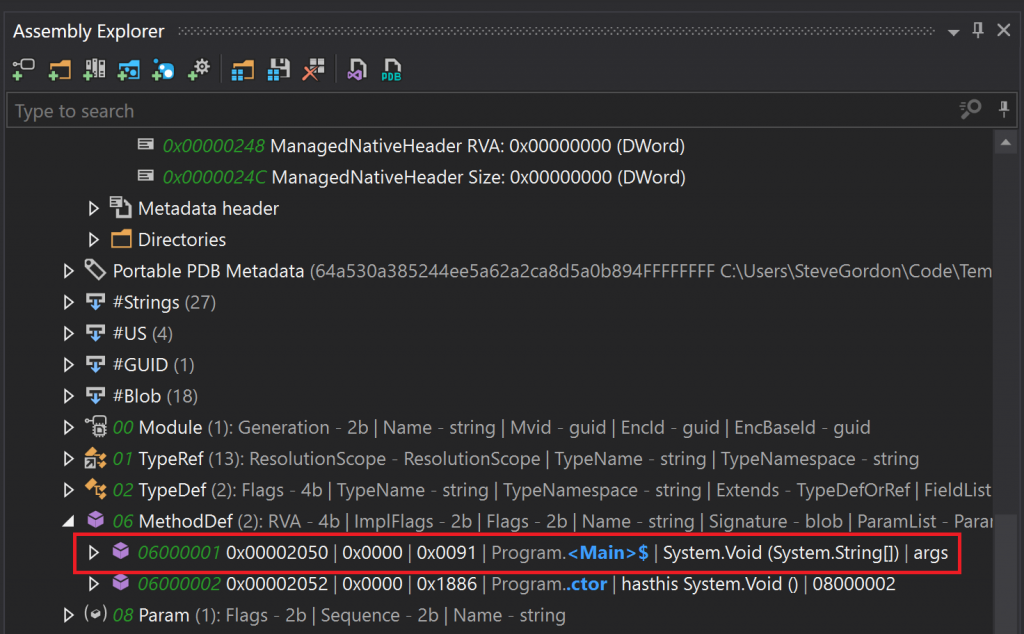Click the Save Assembly List floppy icon

click(x=279, y=69)
